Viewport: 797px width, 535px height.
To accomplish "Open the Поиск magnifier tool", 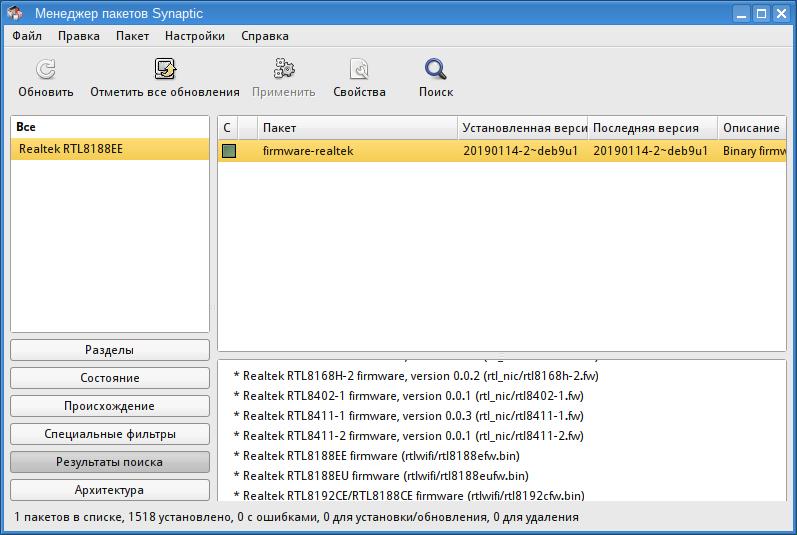I will coord(436,69).
